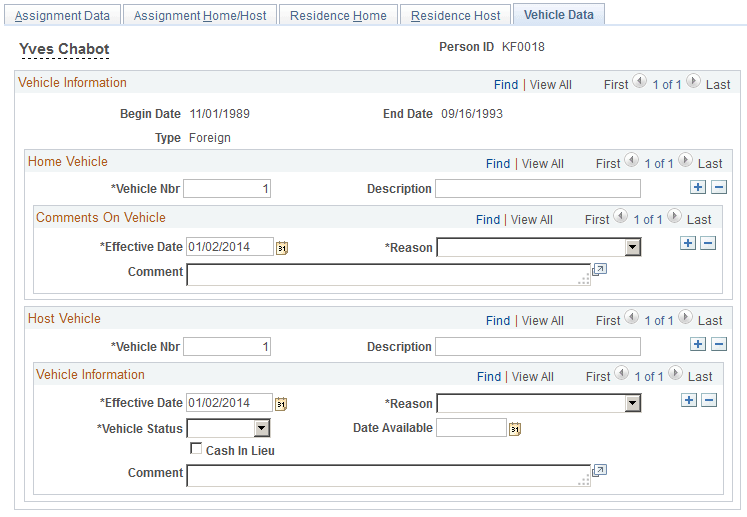This screenshot has height=517, width=747.
Task: Add a new Home Vehicle row
Action: click(698, 187)
